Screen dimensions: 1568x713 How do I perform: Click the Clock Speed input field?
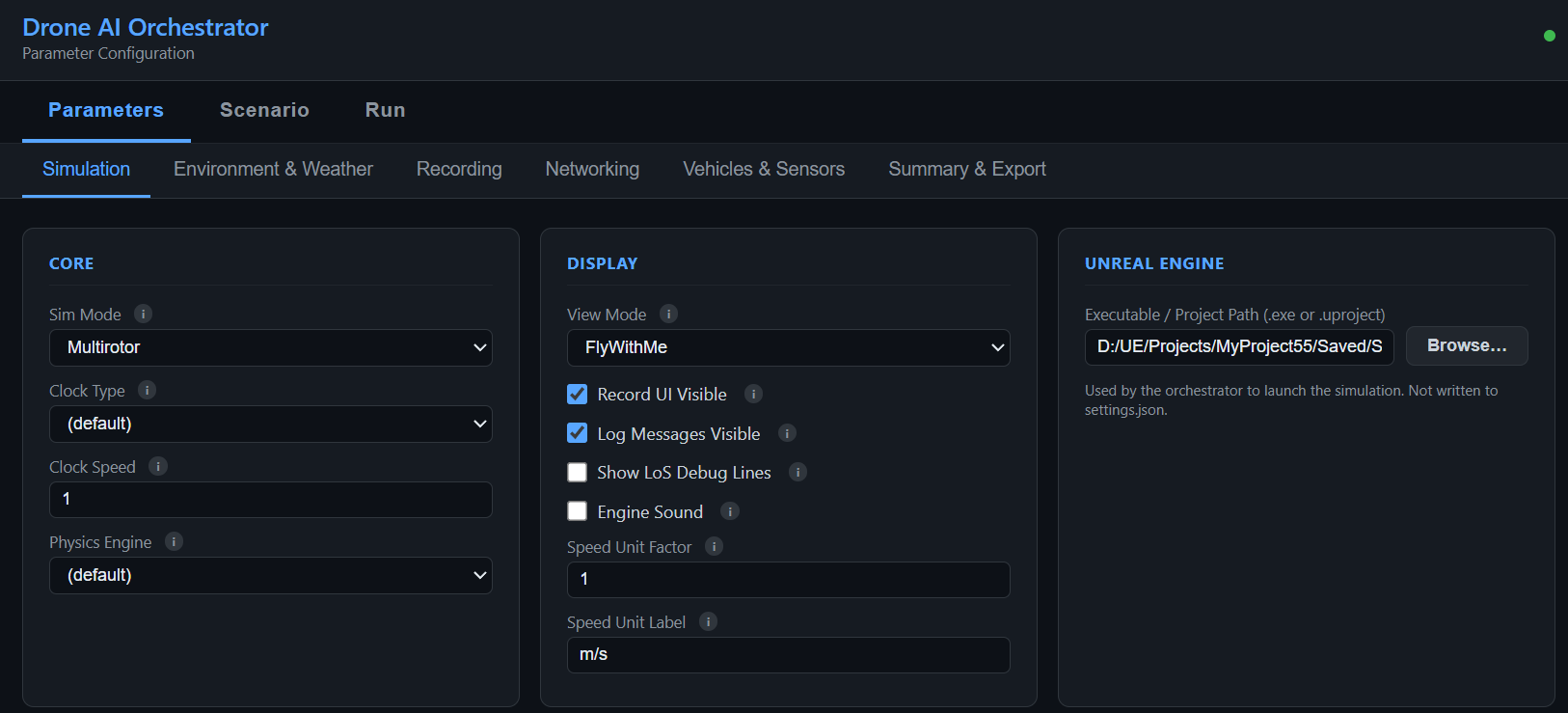coord(270,499)
